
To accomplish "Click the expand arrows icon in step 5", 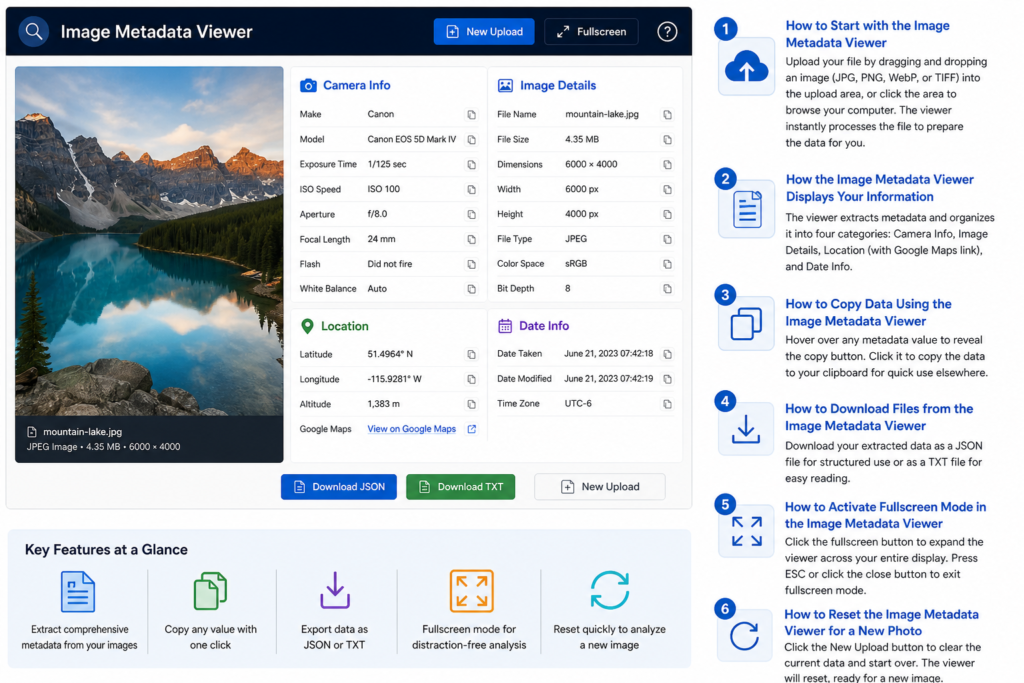I will [746, 531].
